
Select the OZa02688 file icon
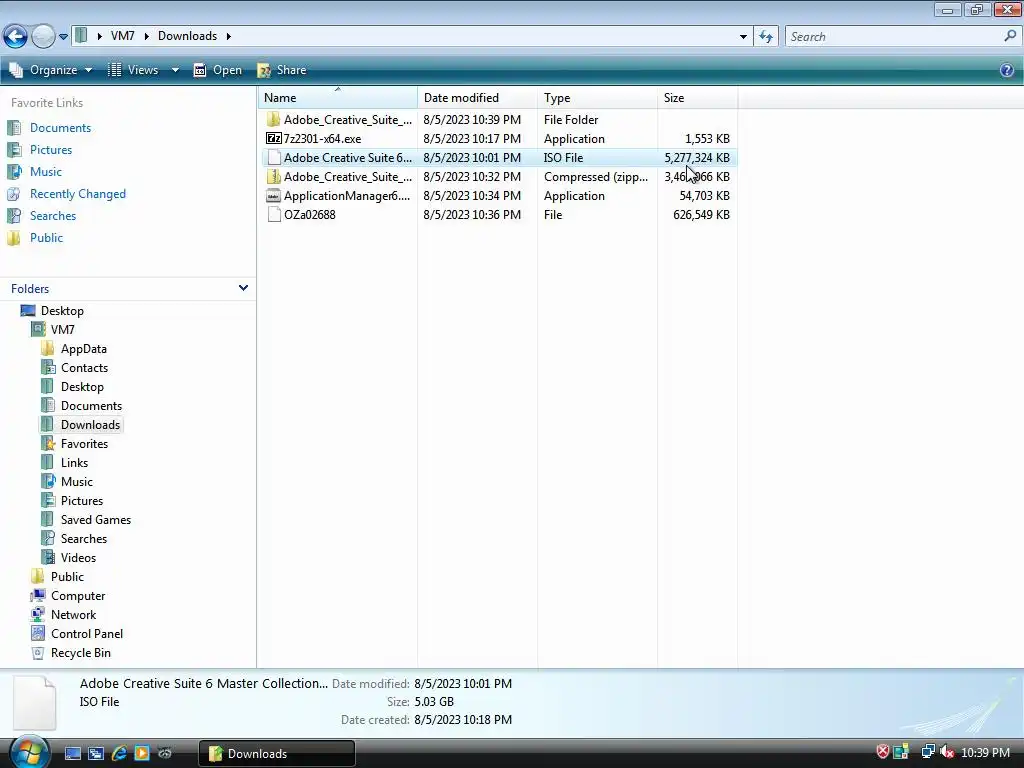point(274,214)
